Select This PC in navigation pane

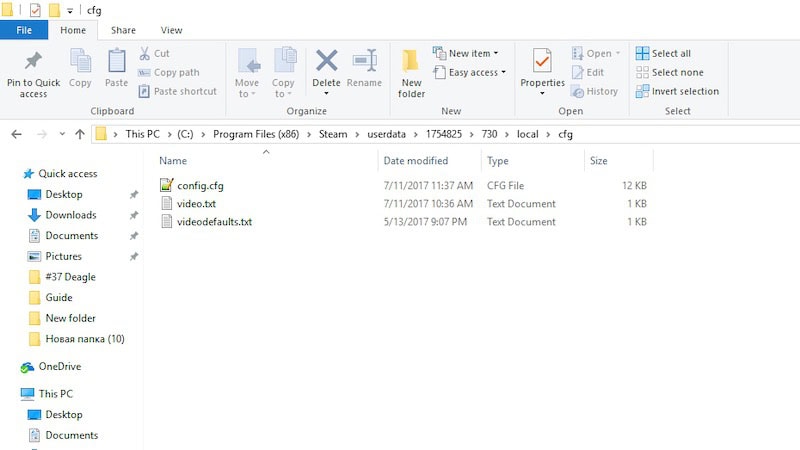(x=56, y=394)
